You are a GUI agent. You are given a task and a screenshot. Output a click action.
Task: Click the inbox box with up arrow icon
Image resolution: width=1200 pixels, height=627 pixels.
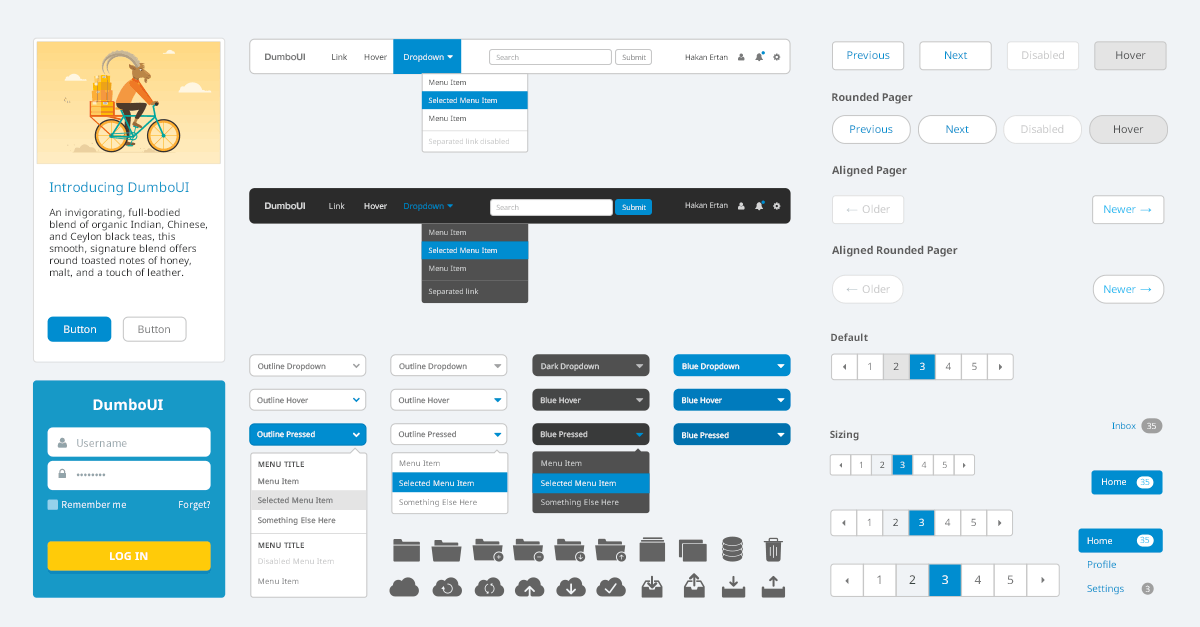(x=693, y=586)
